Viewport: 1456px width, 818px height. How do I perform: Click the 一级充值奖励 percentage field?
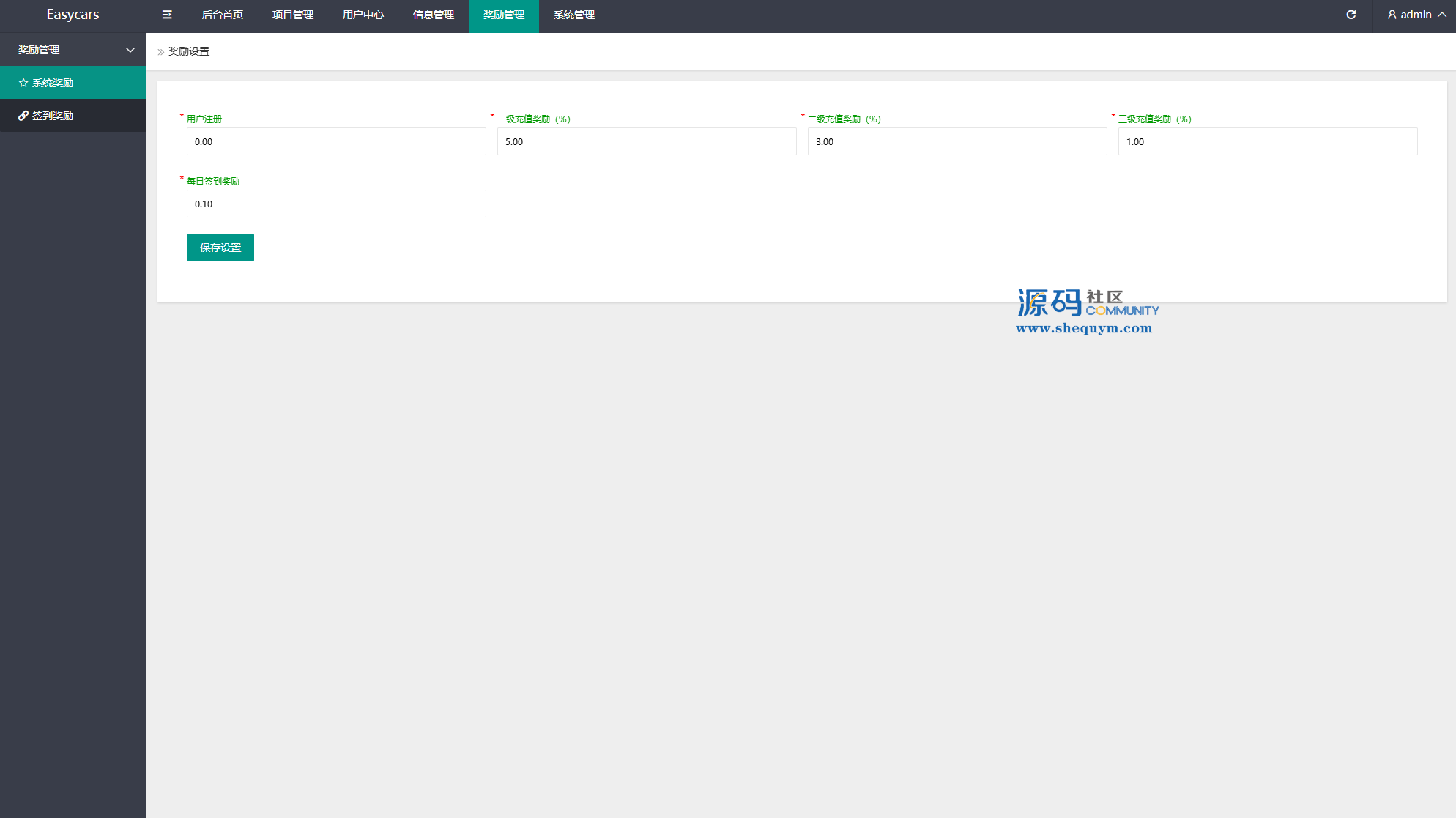[x=647, y=141]
